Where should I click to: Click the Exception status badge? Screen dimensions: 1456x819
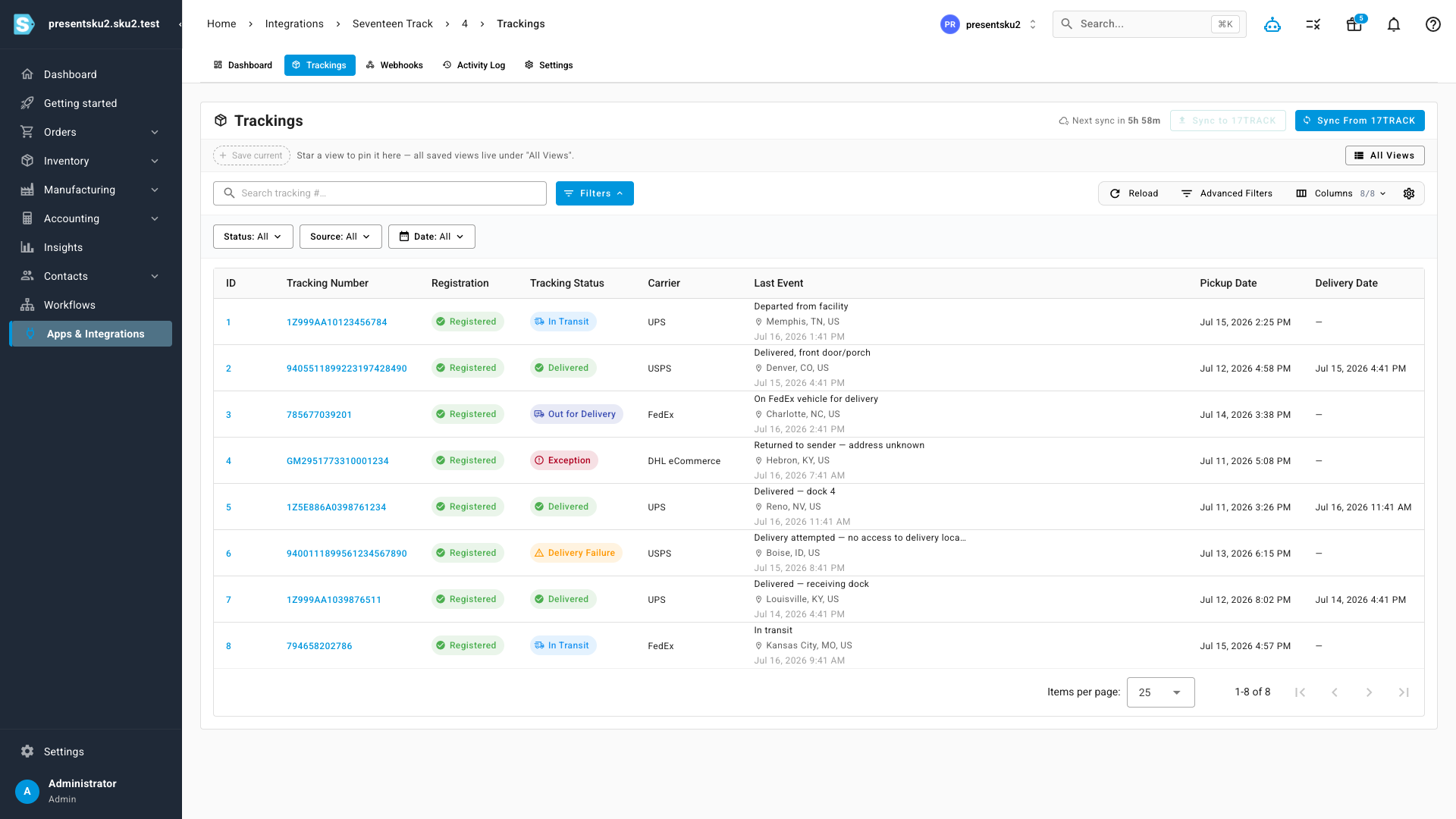point(564,460)
